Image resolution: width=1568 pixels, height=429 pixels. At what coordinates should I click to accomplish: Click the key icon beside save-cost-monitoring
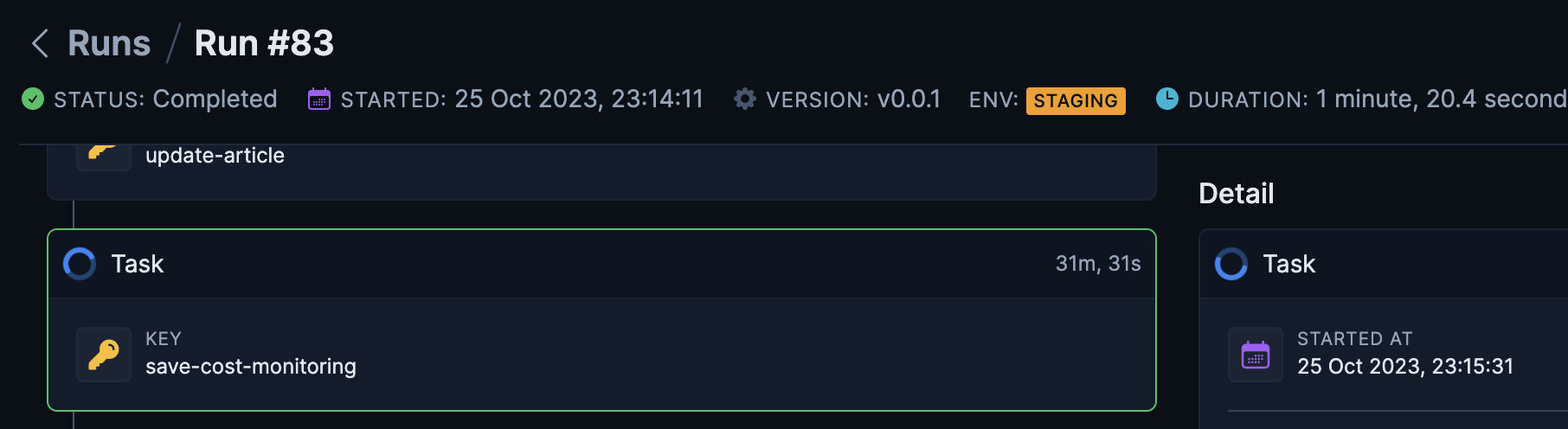pyautogui.click(x=104, y=355)
